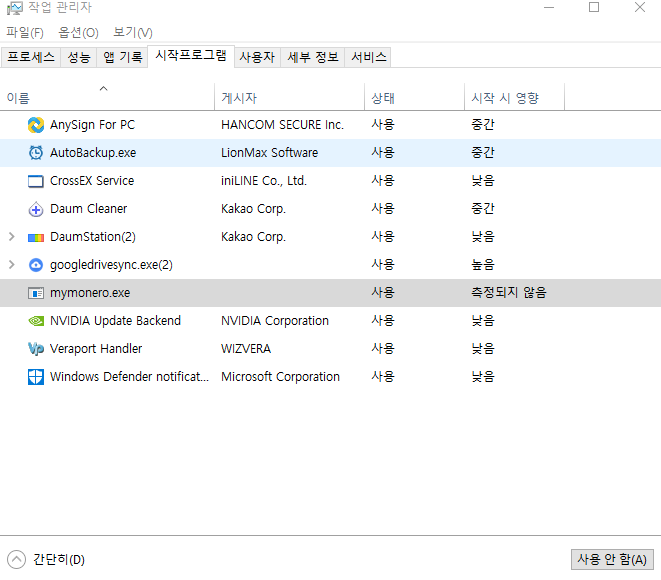Expand the DaumStation(2) group
Image resolution: width=661 pixels, height=580 pixels.
click(12, 237)
